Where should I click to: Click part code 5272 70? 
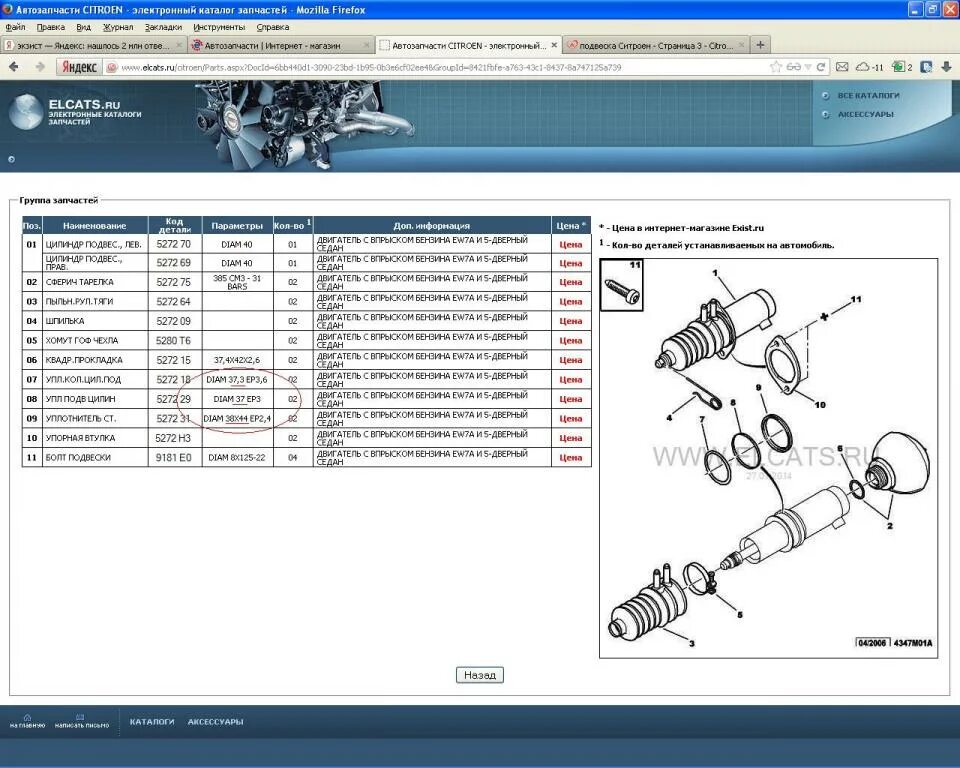[173, 244]
